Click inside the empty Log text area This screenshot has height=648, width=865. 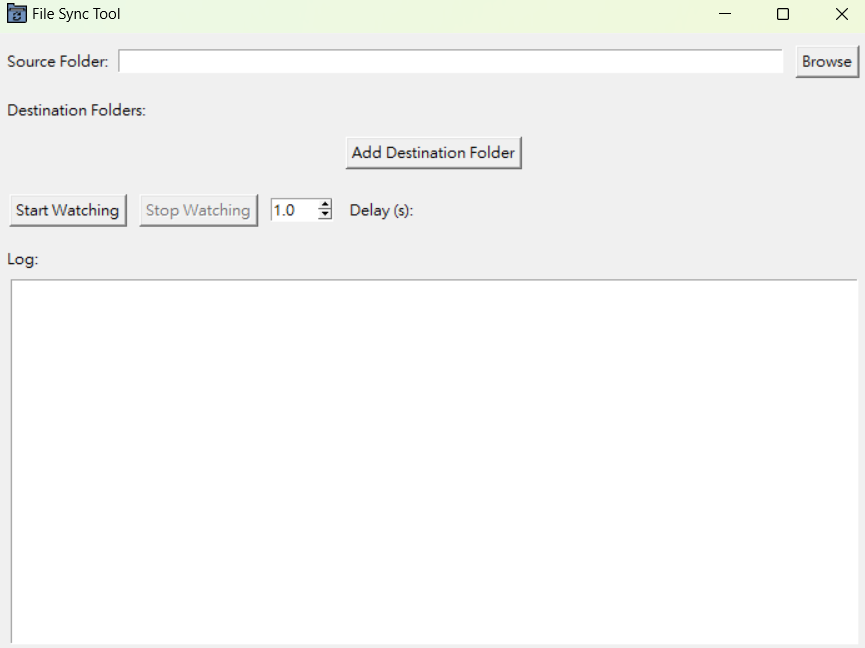click(x=434, y=460)
